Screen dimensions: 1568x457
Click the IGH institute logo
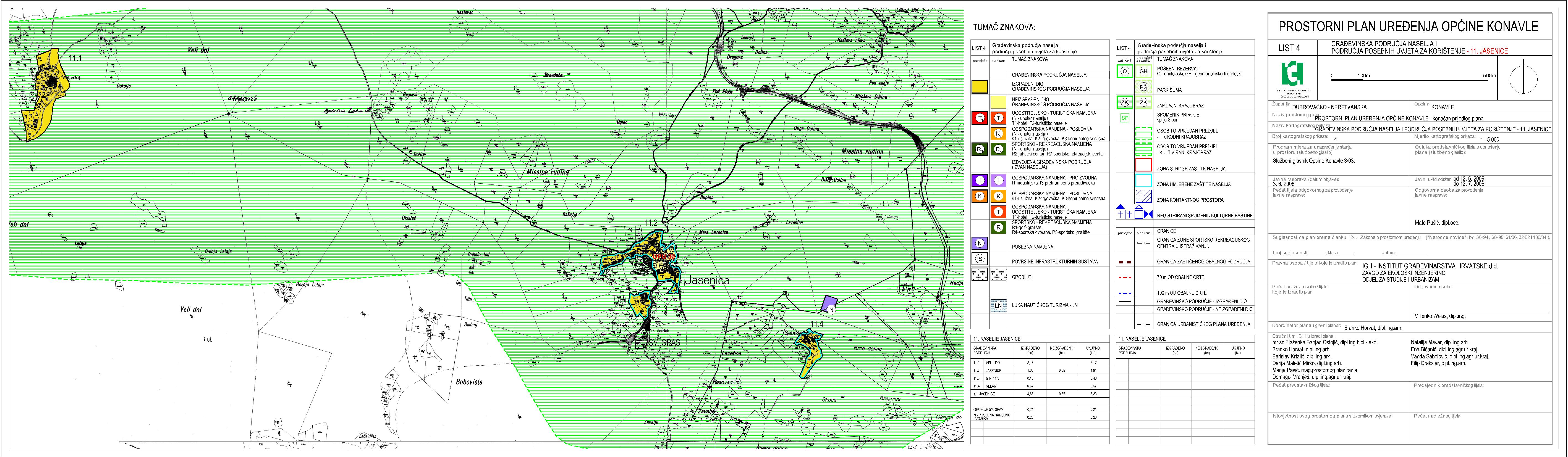[1292, 73]
